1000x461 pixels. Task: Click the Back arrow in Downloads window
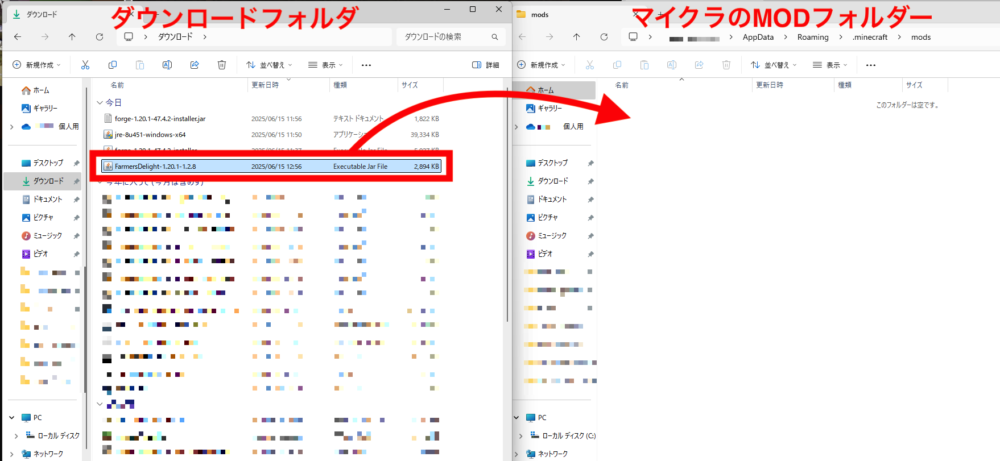(x=17, y=37)
